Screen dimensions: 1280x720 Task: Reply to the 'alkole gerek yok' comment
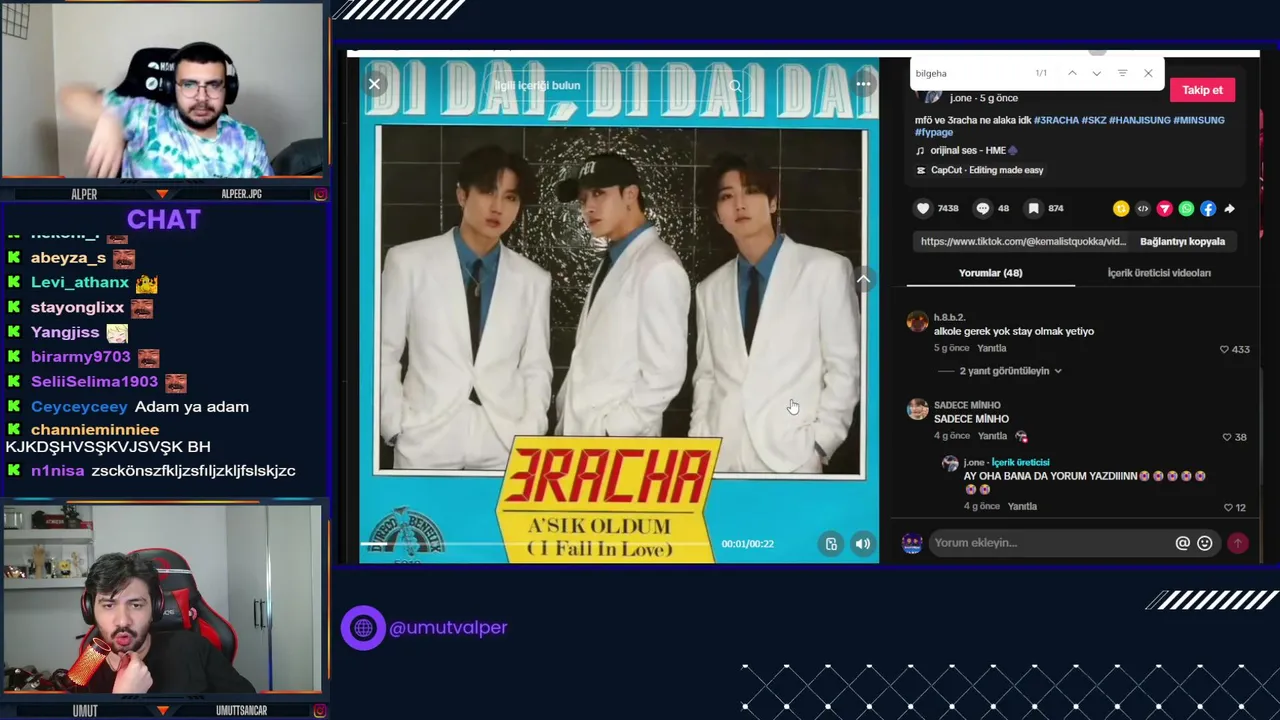click(991, 348)
